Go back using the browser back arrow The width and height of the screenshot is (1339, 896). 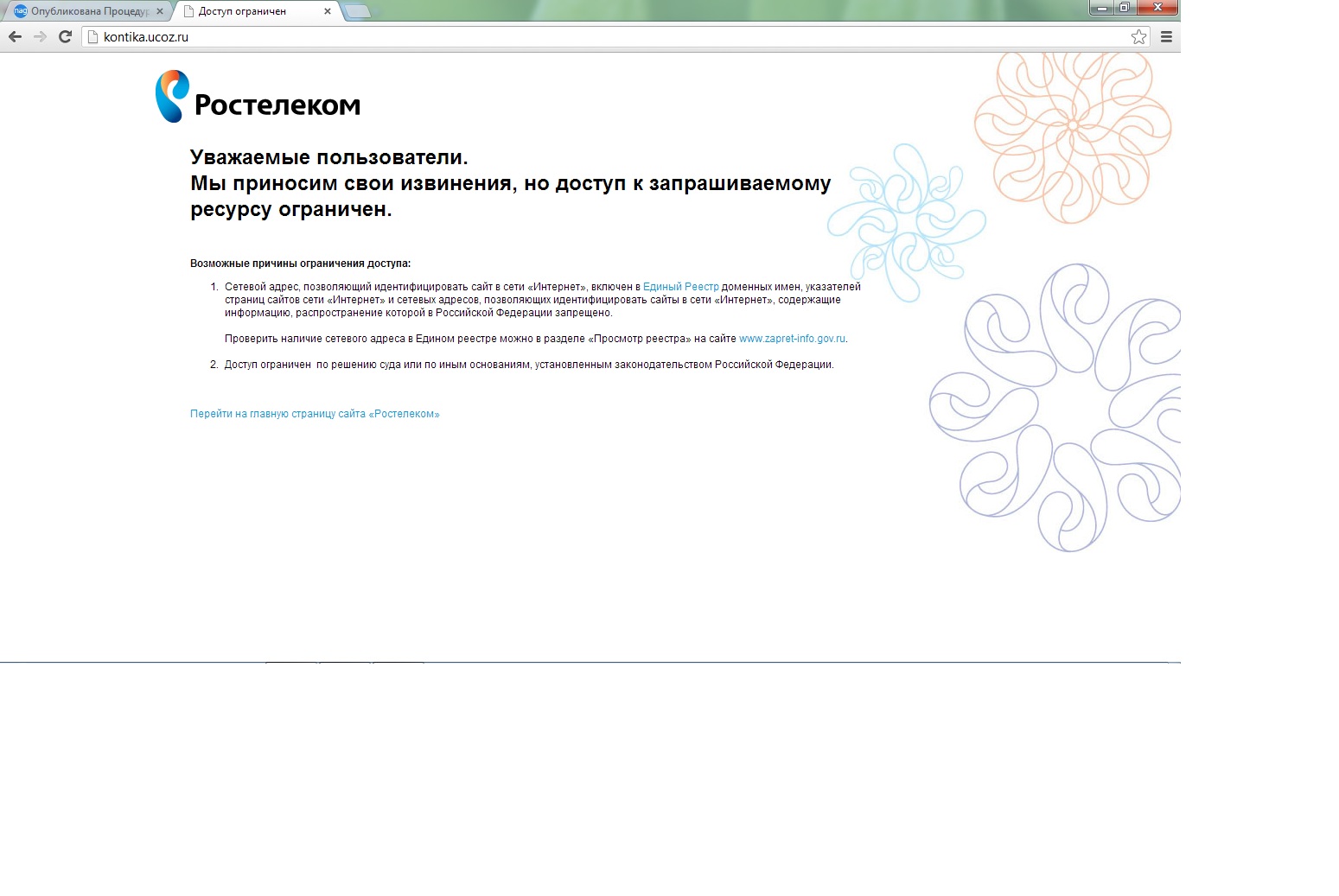click(x=15, y=36)
